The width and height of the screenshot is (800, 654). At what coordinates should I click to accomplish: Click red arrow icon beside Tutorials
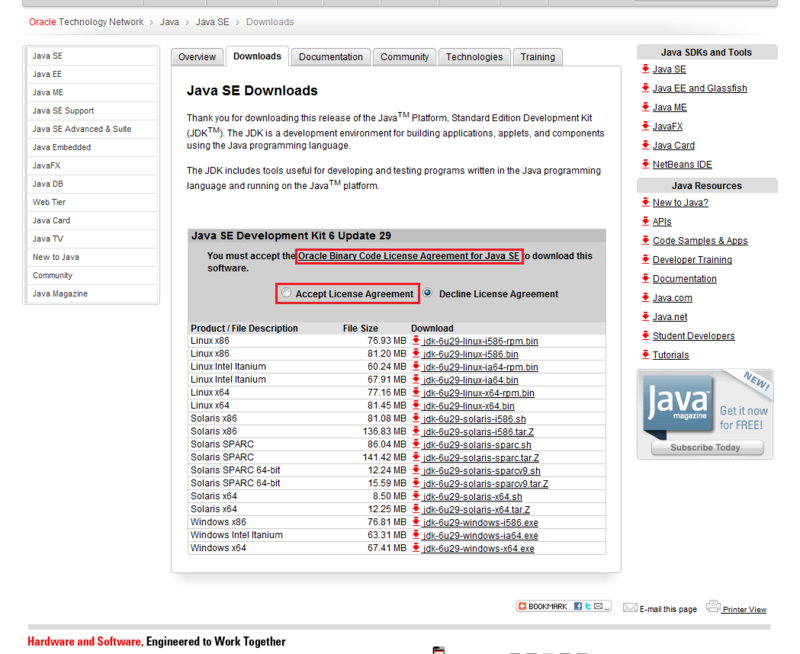point(645,355)
